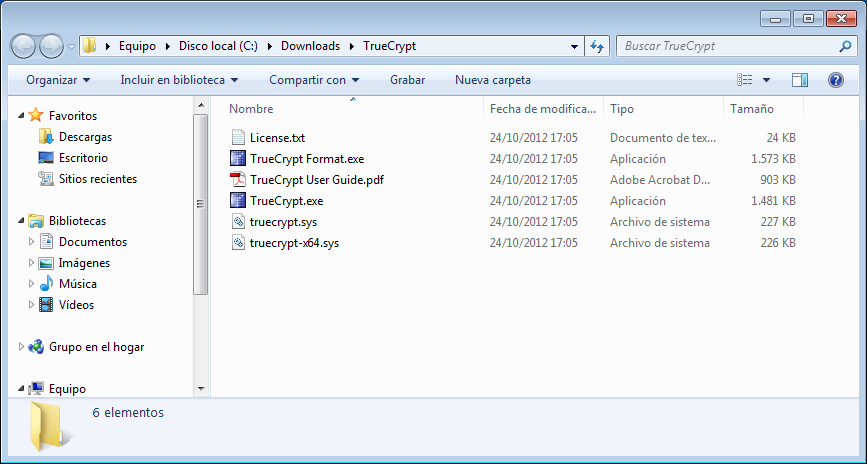Viewport: 867px width, 464px height.
Task: Open the Incluir en biblioteca menu
Action: pyautogui.click(x=179, y=80)
